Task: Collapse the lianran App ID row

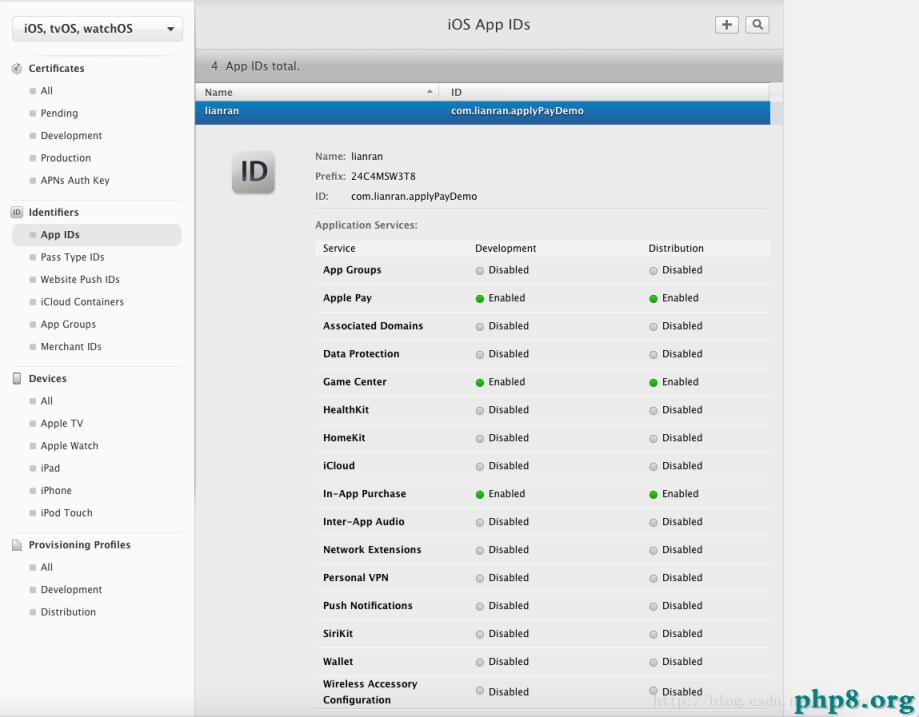Action: (x=320, y=111)
